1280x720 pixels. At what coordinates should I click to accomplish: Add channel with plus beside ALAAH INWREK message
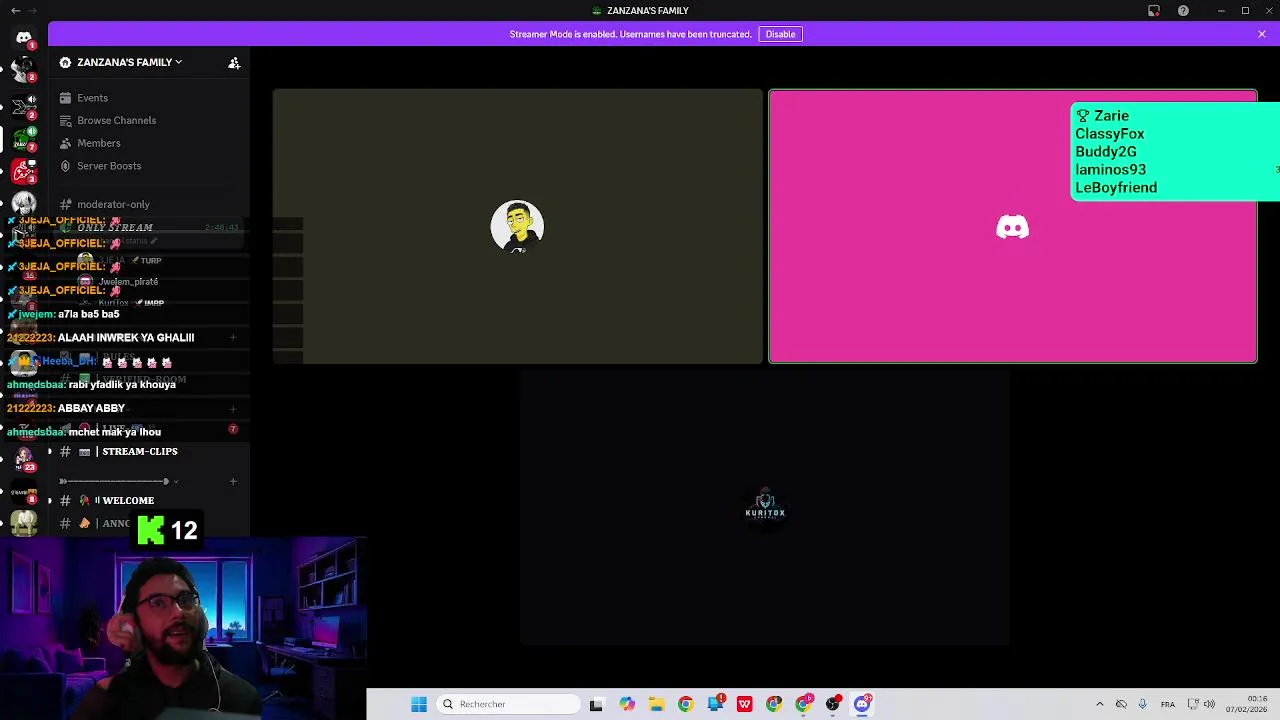(233, 337)
